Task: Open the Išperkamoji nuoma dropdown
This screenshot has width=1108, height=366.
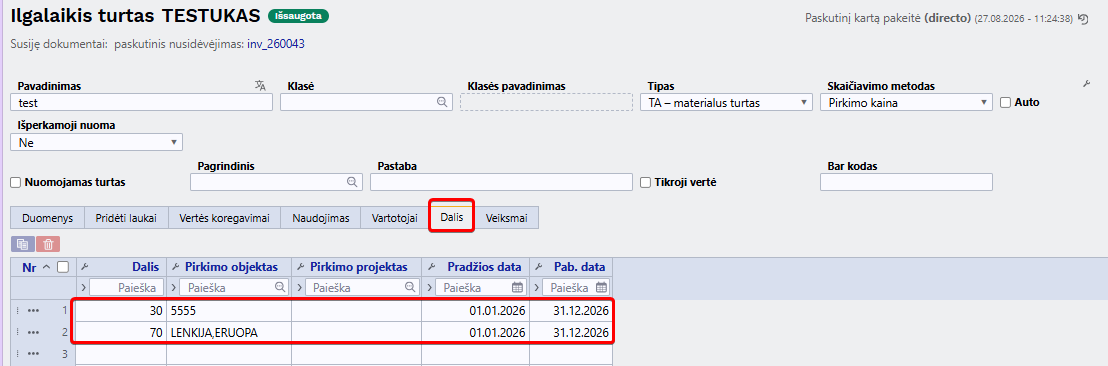Action: point(97,142)
